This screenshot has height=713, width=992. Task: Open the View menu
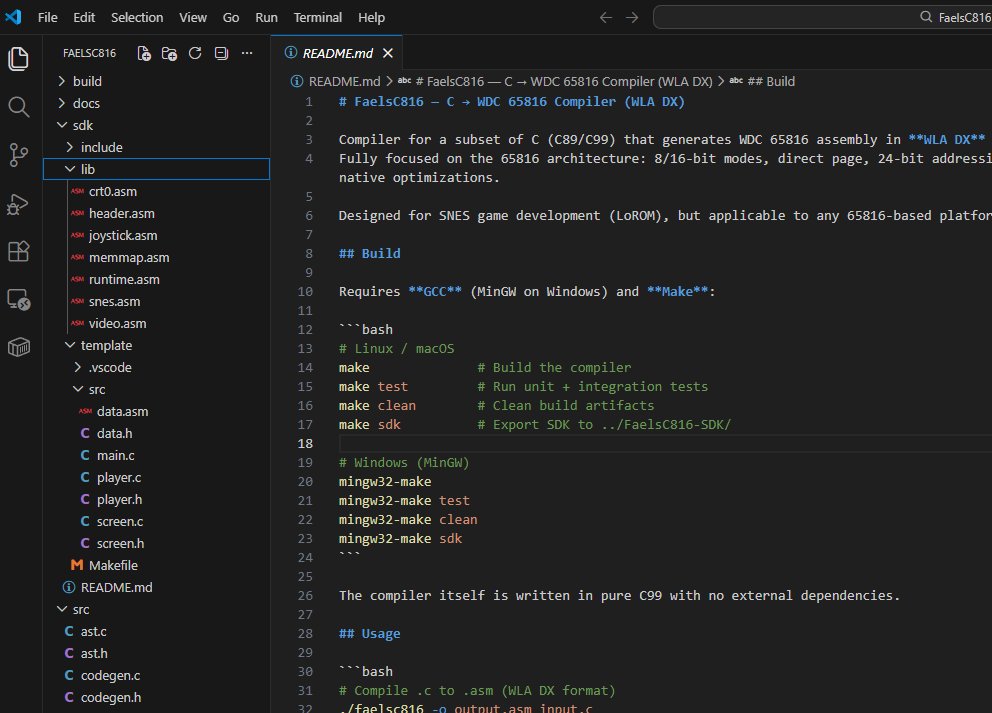(193, 18)
